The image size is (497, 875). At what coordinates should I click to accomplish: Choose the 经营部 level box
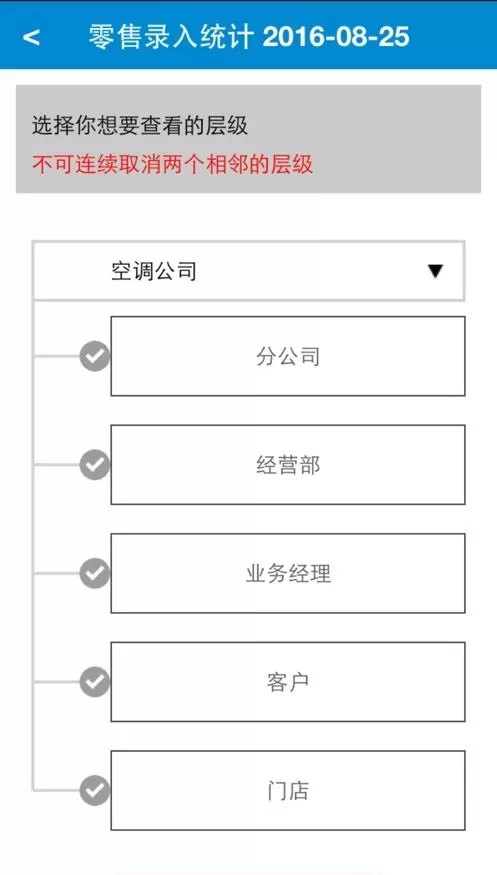288,465
